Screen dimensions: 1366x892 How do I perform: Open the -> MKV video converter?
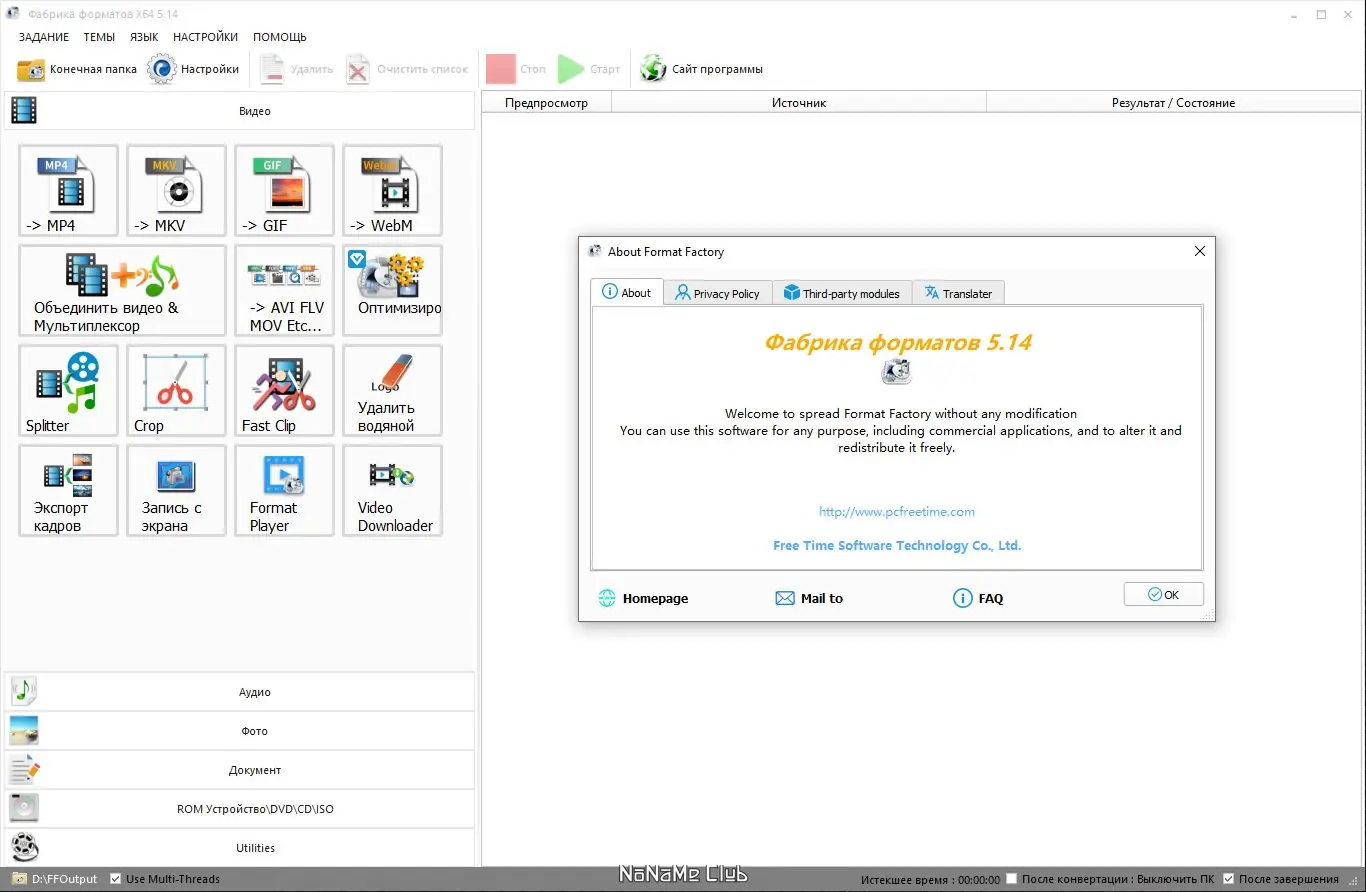click(176, 191)
